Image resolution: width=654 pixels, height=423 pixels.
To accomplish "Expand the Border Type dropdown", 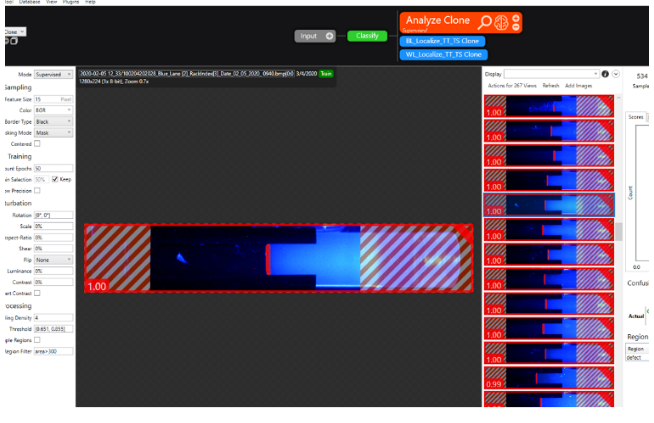I will [53, 121].
